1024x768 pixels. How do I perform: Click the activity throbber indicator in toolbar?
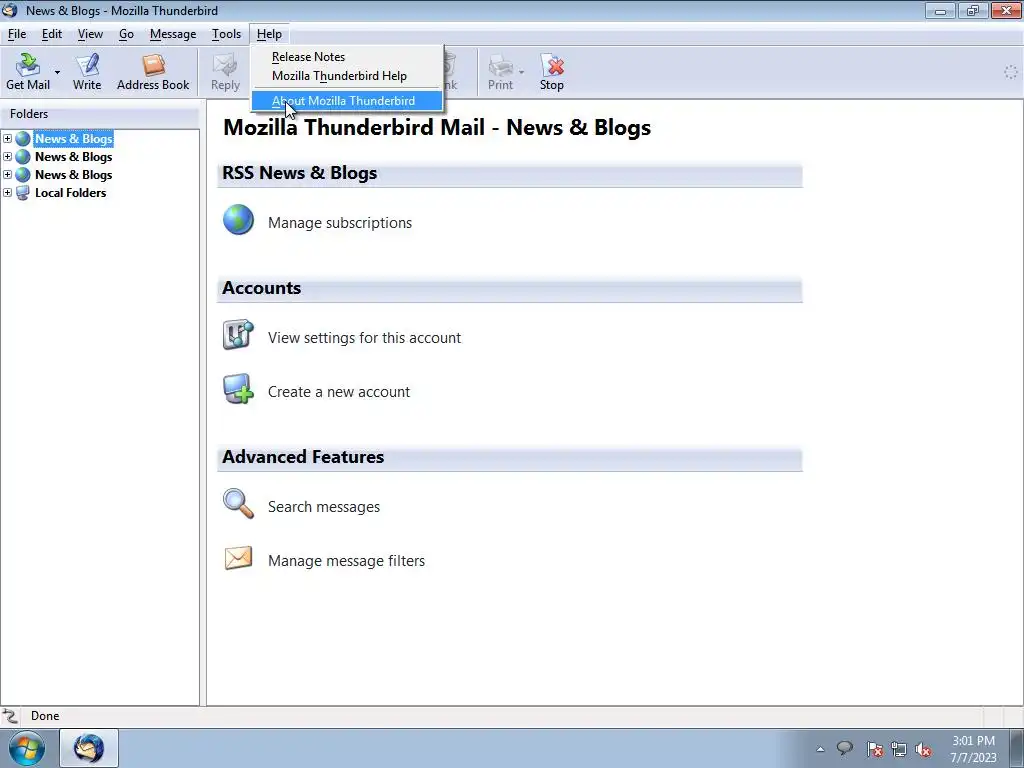pyautogui.click(x=1010, y=72)
